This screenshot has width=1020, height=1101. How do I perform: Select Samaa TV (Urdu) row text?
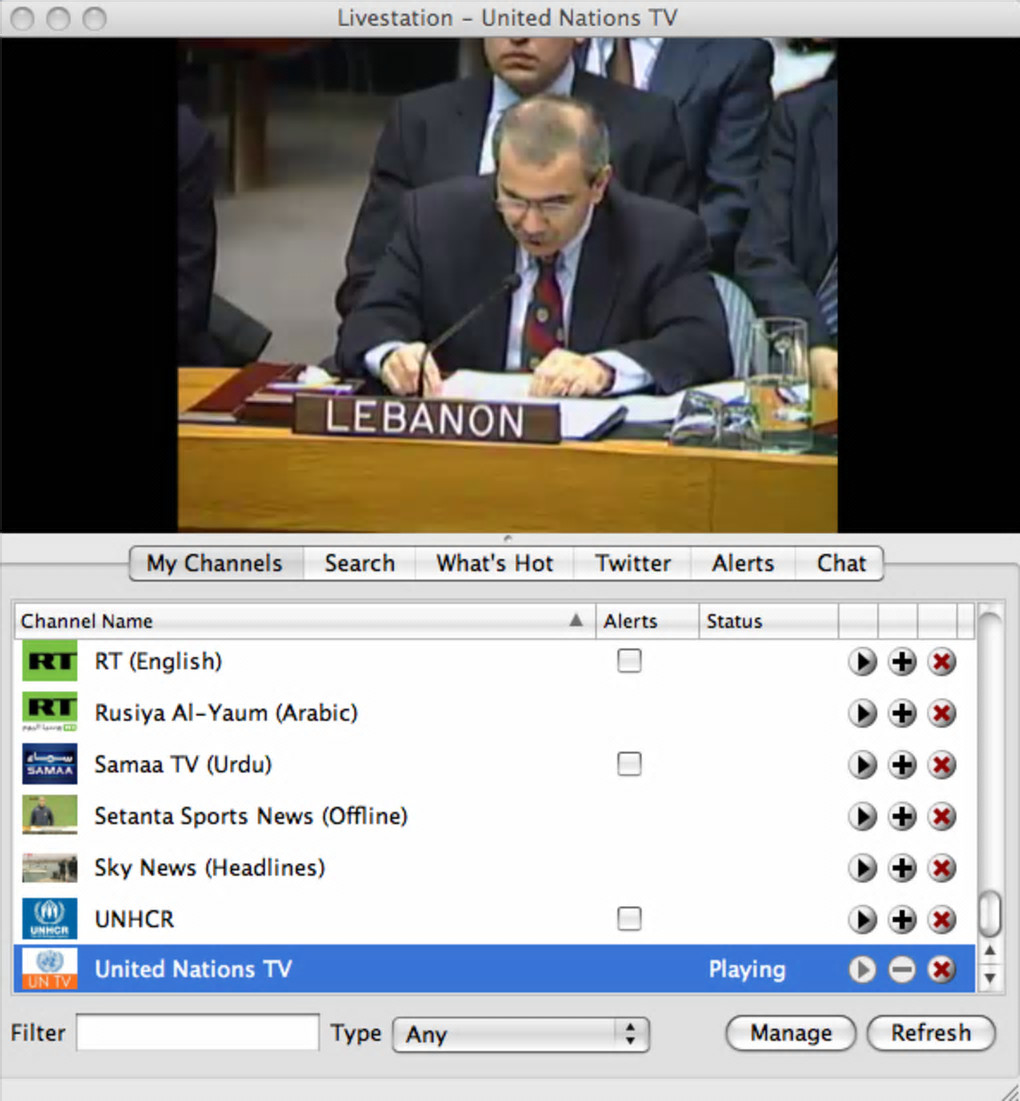(x=183, y=764)
